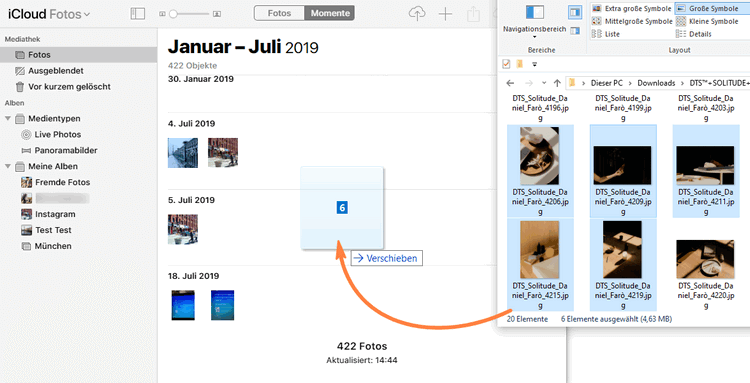Select file DTS_Solitude_Daniel_Farò_4219.jpg thumbnail
Viewport: 750px width, 383px height.
pyautogui.click(x=622, y=250)
